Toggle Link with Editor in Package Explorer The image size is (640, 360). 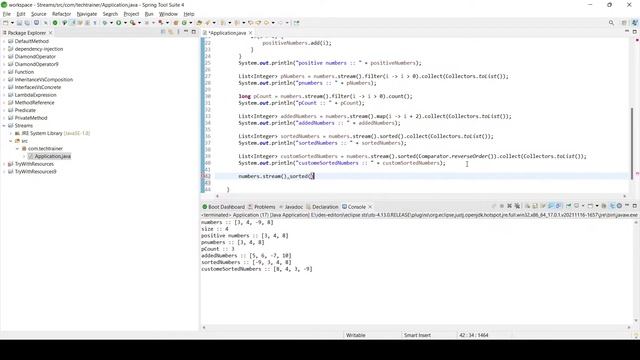click(x=171, y=32)
